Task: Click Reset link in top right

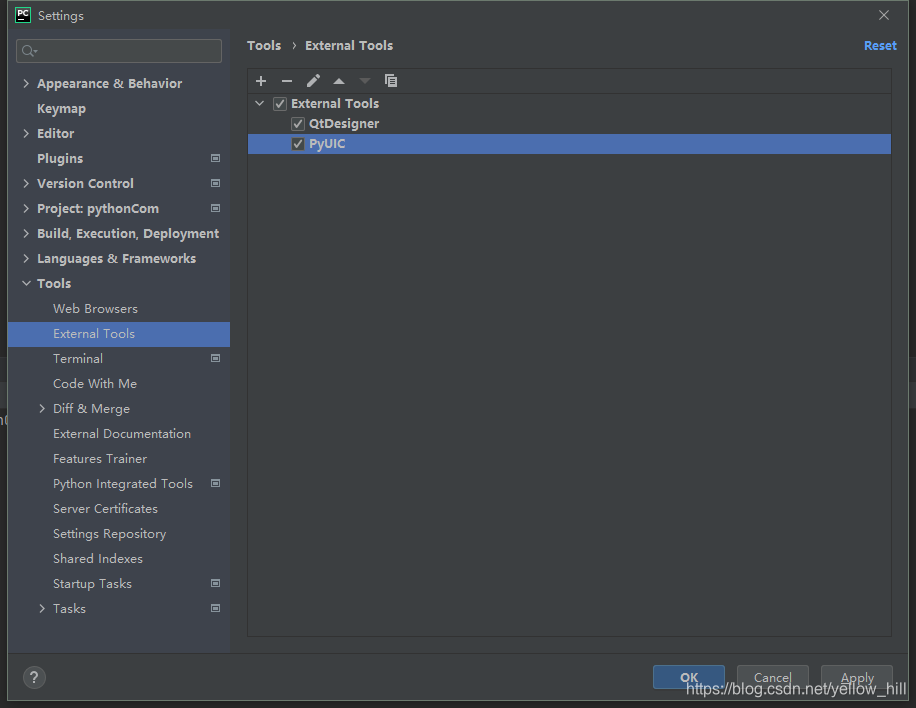Action: pyautogui.click(x=880, y=46)
